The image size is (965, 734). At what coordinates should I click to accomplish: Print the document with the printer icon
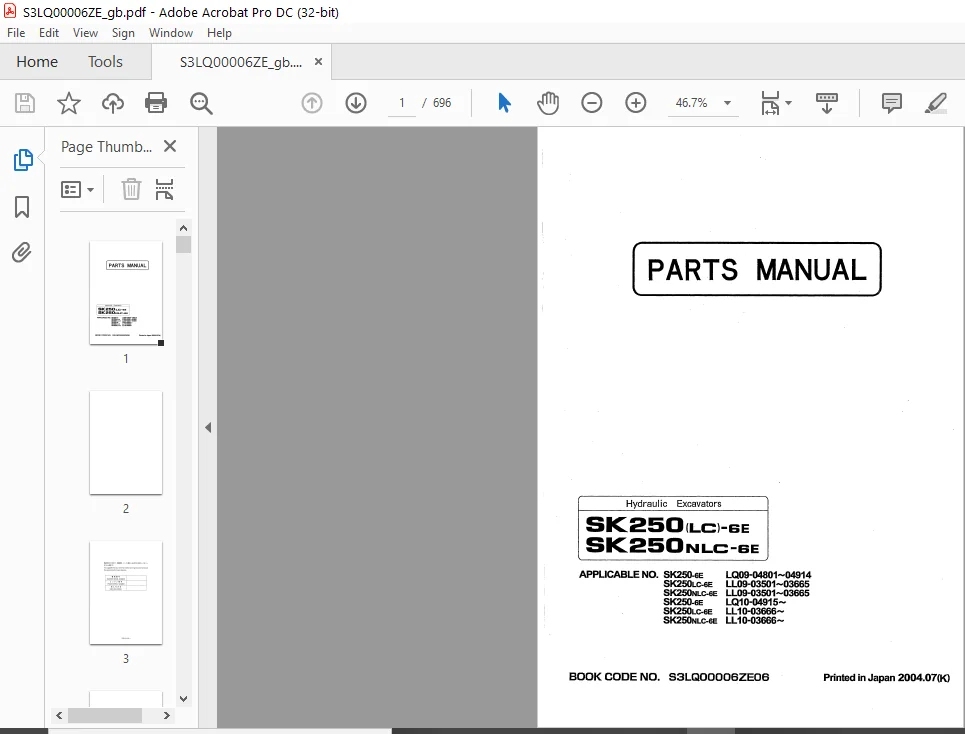[156, 103]
